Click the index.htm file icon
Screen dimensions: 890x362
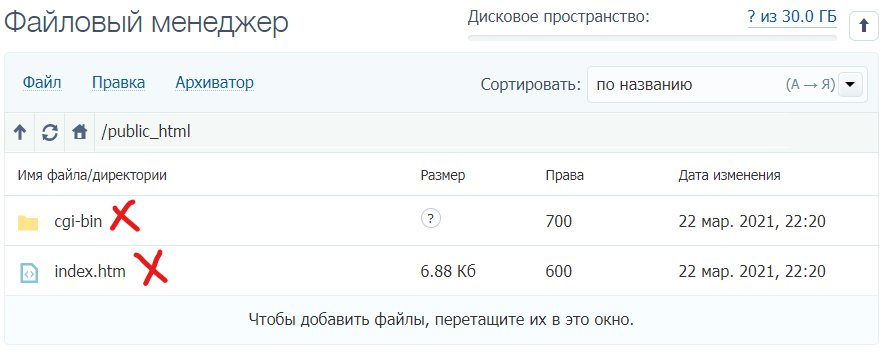pos(28,273)
